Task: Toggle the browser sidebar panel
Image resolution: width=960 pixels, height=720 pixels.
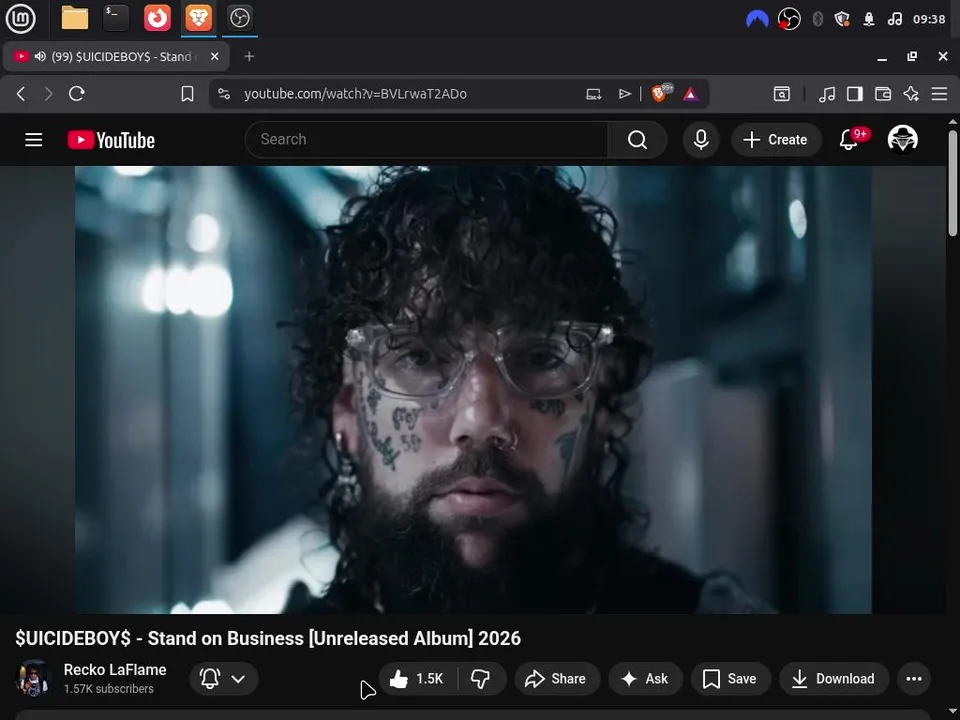Action: [855, 94]
